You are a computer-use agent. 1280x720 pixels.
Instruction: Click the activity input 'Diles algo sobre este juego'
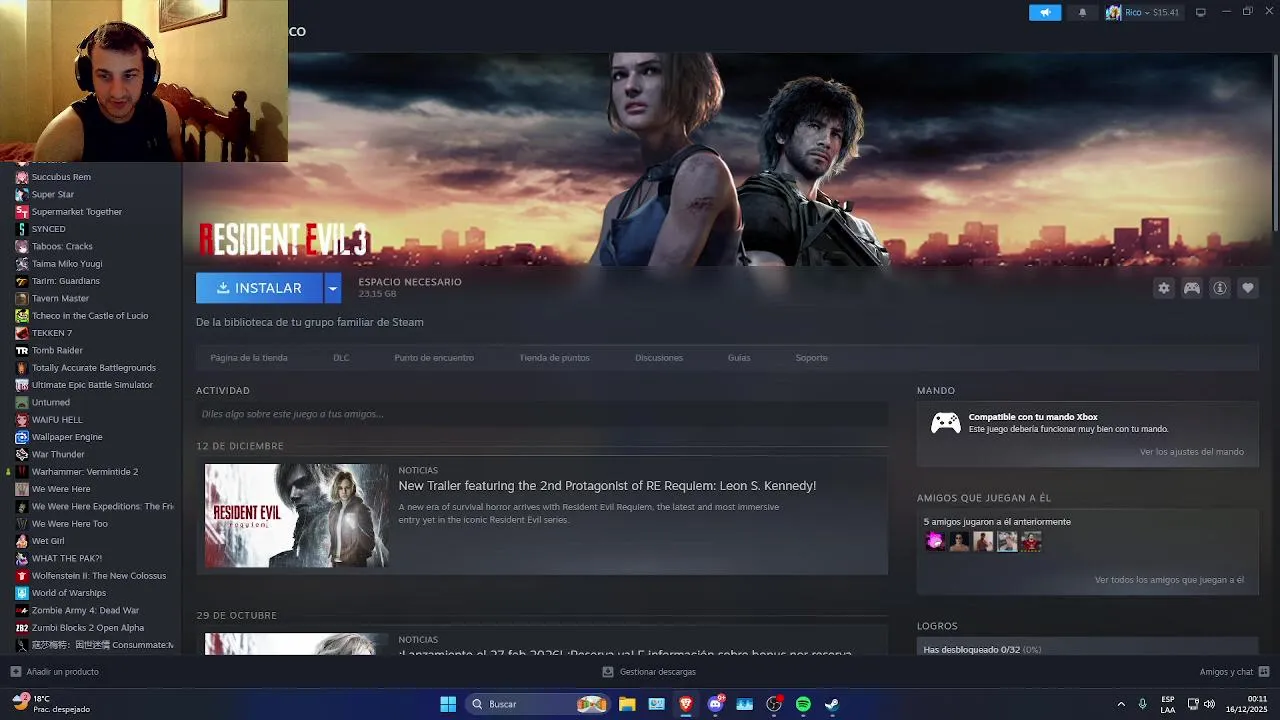(x=542, y=414)
